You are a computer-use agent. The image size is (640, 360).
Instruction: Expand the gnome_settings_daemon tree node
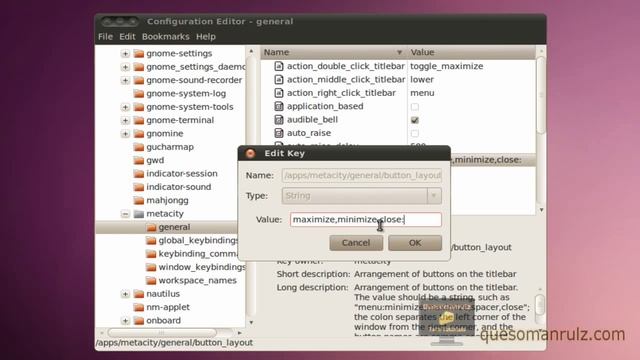click(x=125, y=67)
